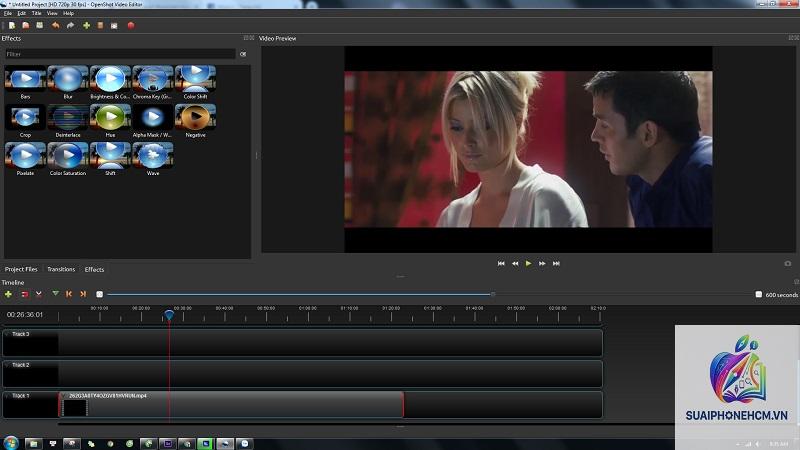Viewport: 800px width, 450px height.
Task: Select the Alpha Mask / Wipe effect
Action: pyautogui.click(x=153, y=121)
